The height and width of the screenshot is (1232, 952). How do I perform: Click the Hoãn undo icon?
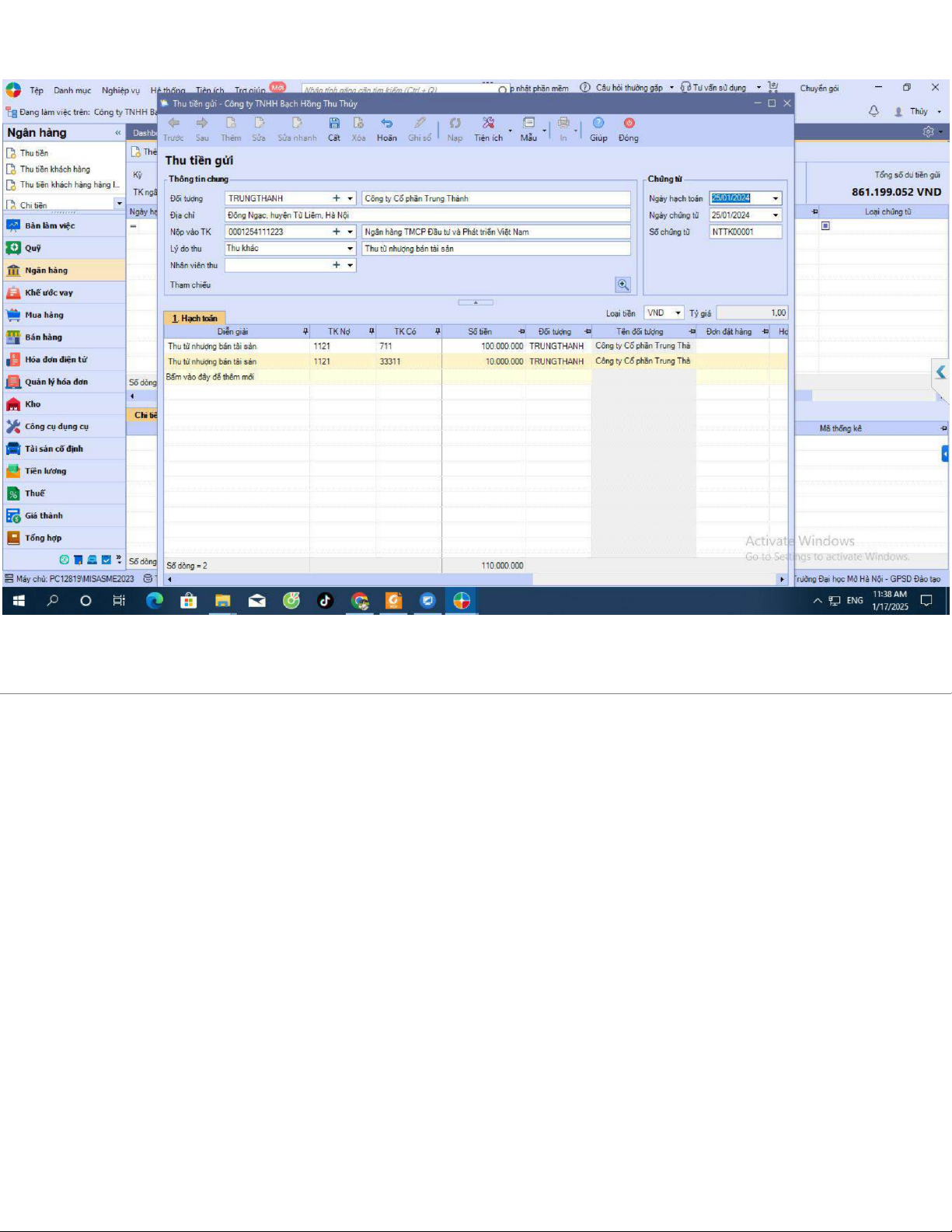click(386, 128)
